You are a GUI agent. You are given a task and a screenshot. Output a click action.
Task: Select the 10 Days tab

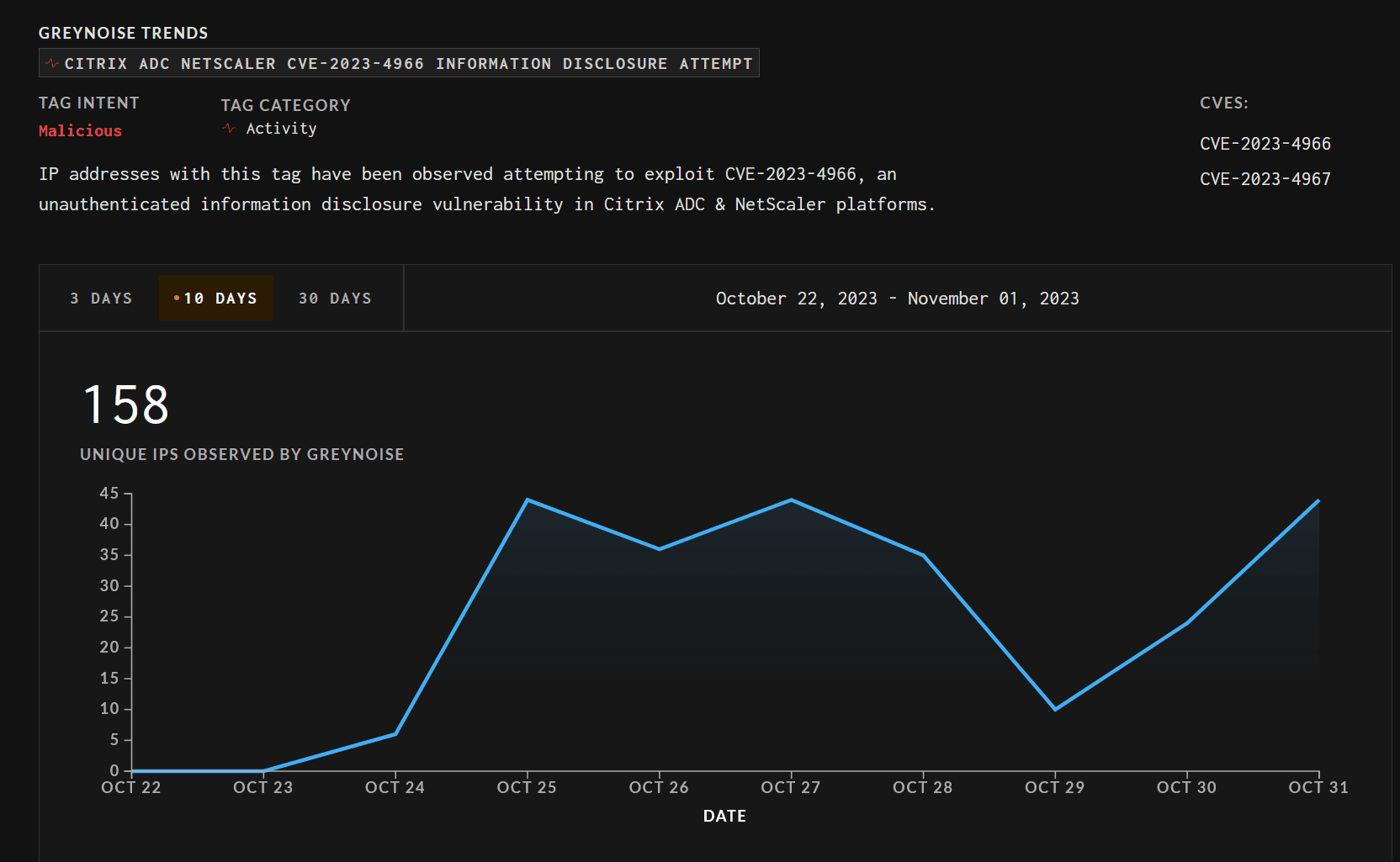coord(217,299)
